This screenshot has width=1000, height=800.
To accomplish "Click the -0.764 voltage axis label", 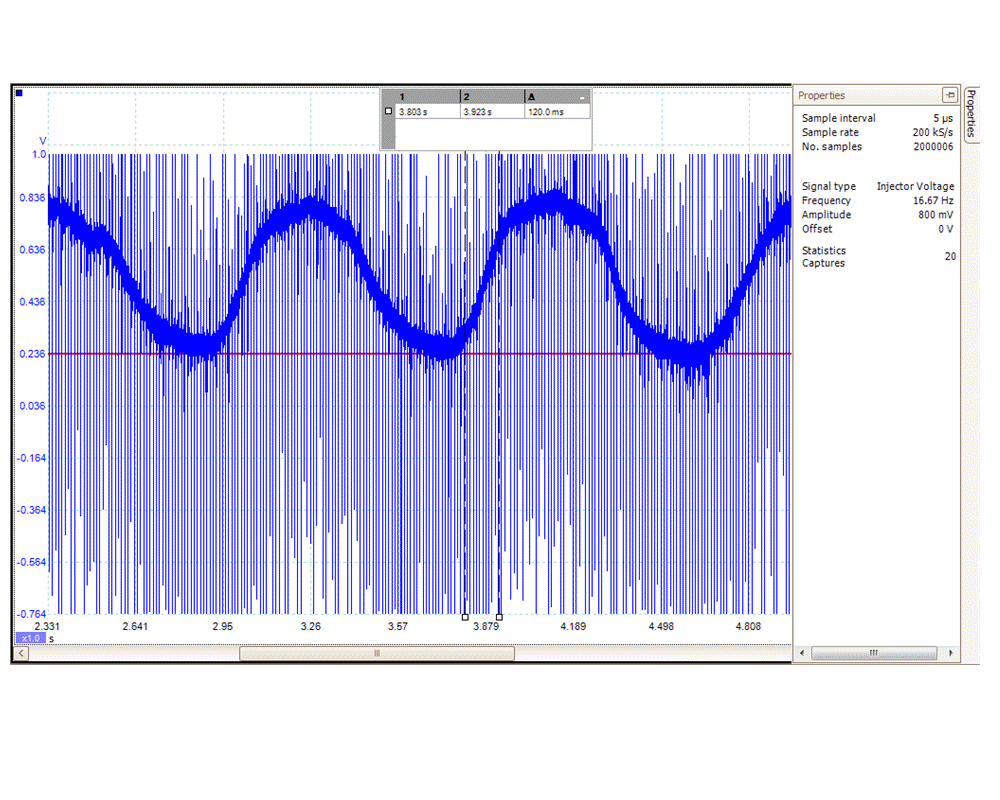I will pos(31,614).
